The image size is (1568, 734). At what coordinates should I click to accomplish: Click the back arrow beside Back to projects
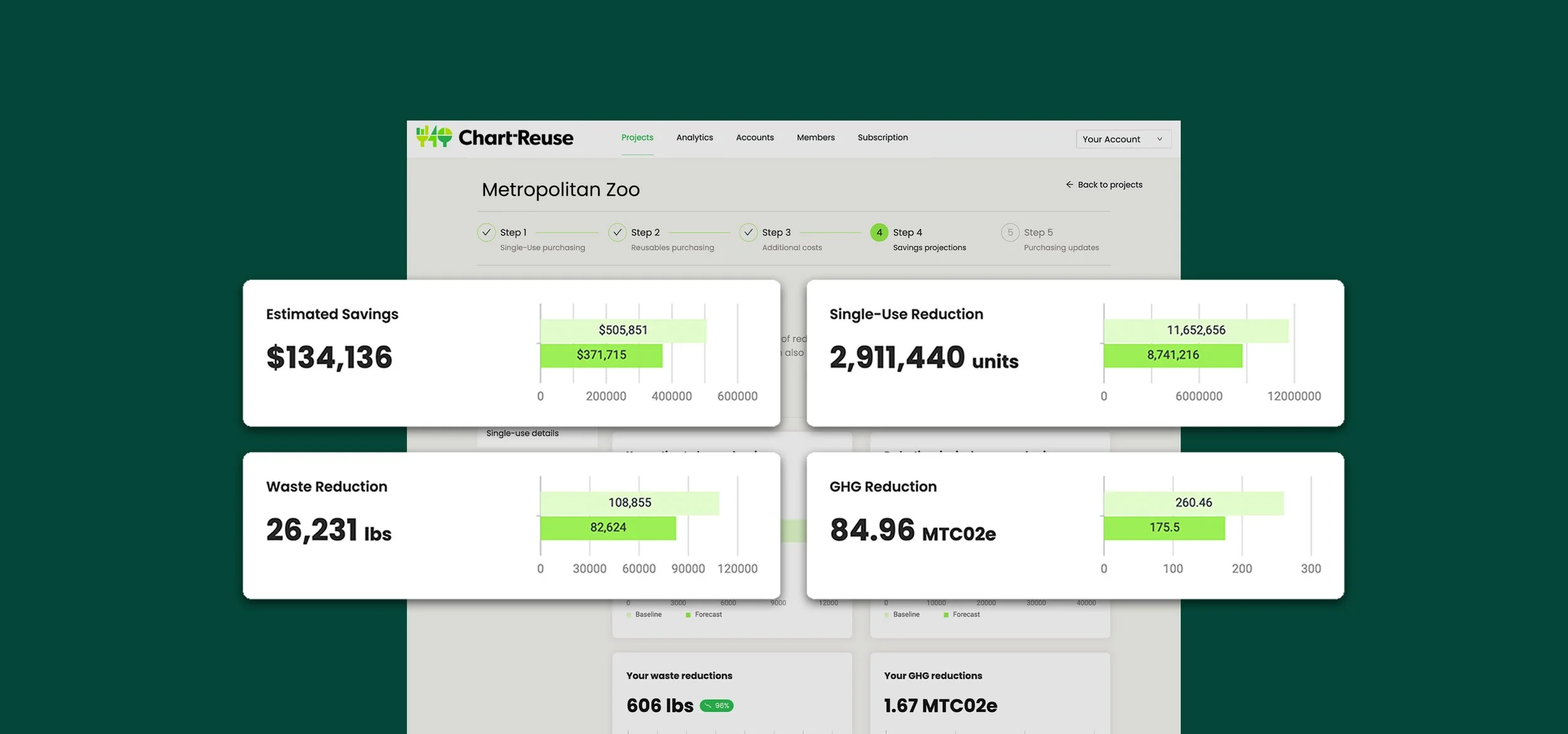tap(1069, 184)
